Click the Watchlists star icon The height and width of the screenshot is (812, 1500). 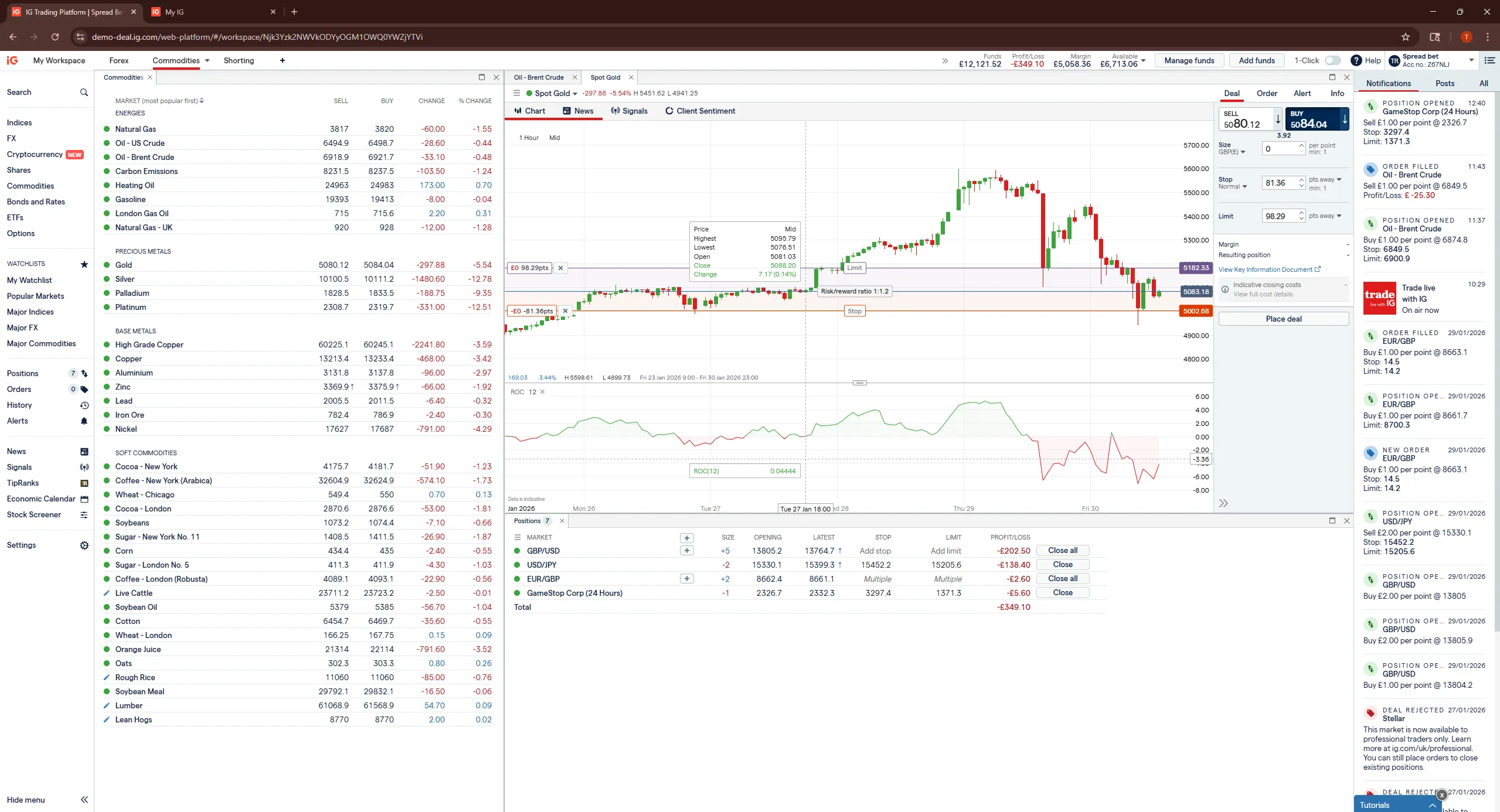pyautogui.click(x=84, y=264)
